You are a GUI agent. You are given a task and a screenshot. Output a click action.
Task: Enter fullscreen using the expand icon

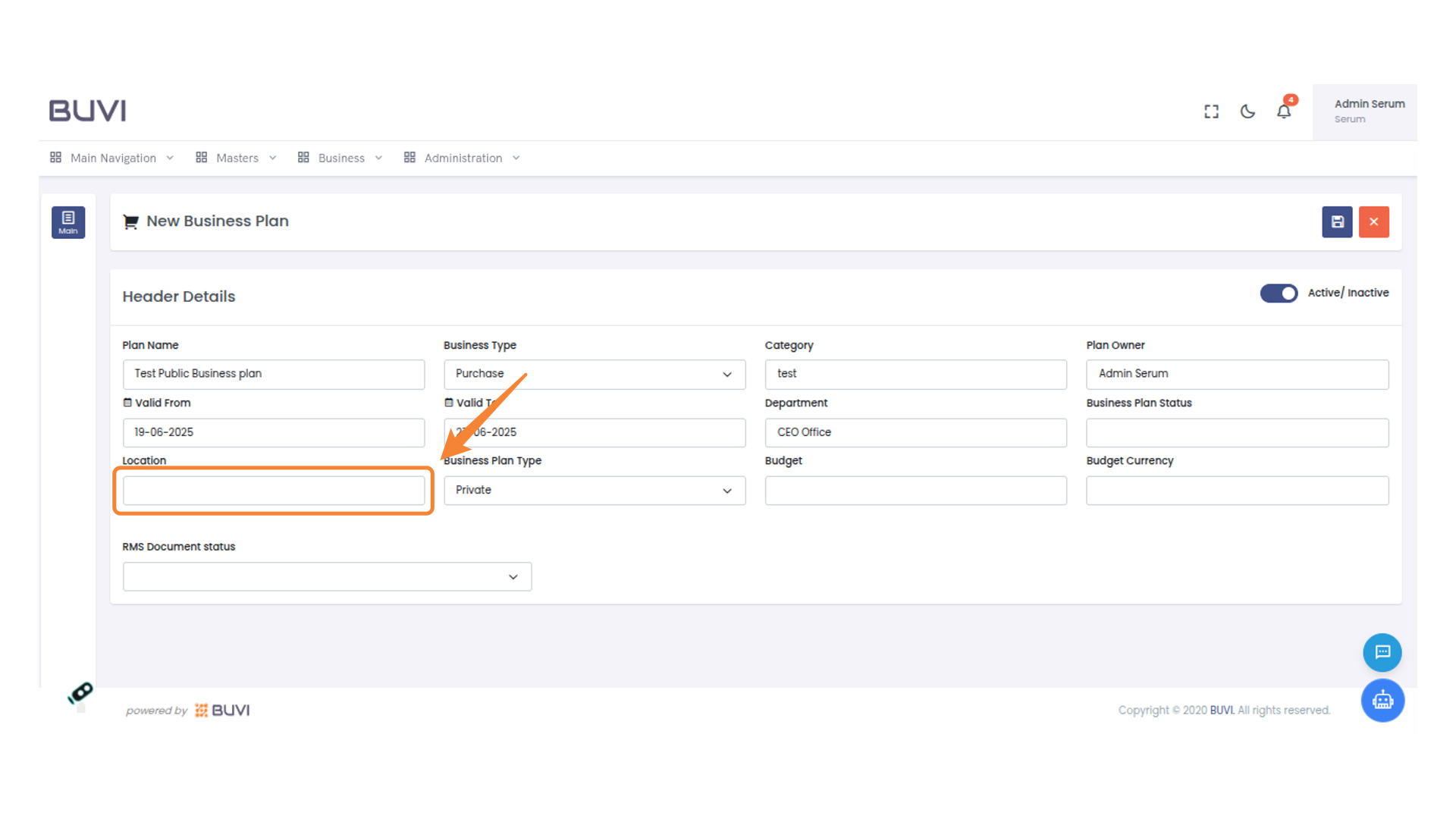pos(1211,111)
